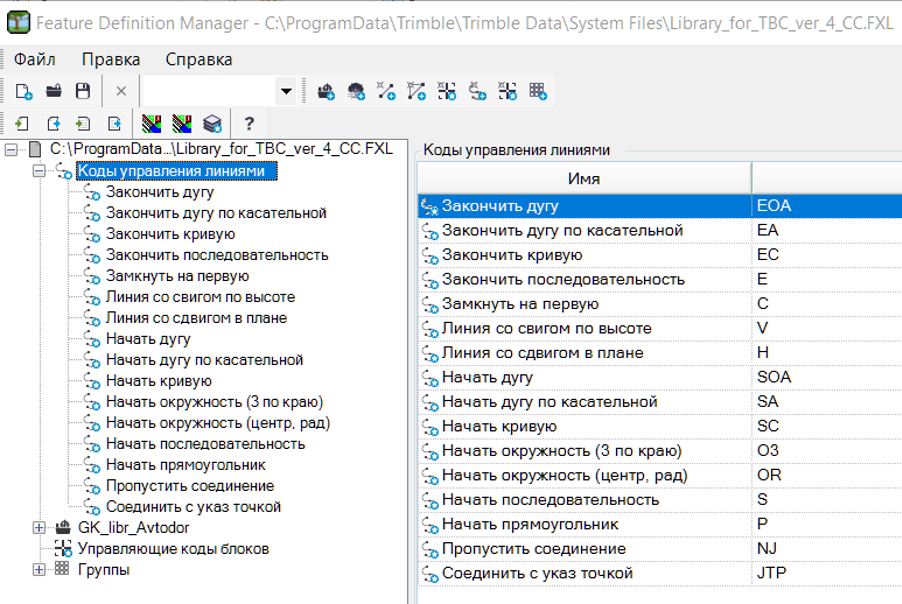The width and height of the screenshot is (902, 604).
Task: Select Начать кривую in the tree
Action: pyautogui.click(x=159, y=381)
